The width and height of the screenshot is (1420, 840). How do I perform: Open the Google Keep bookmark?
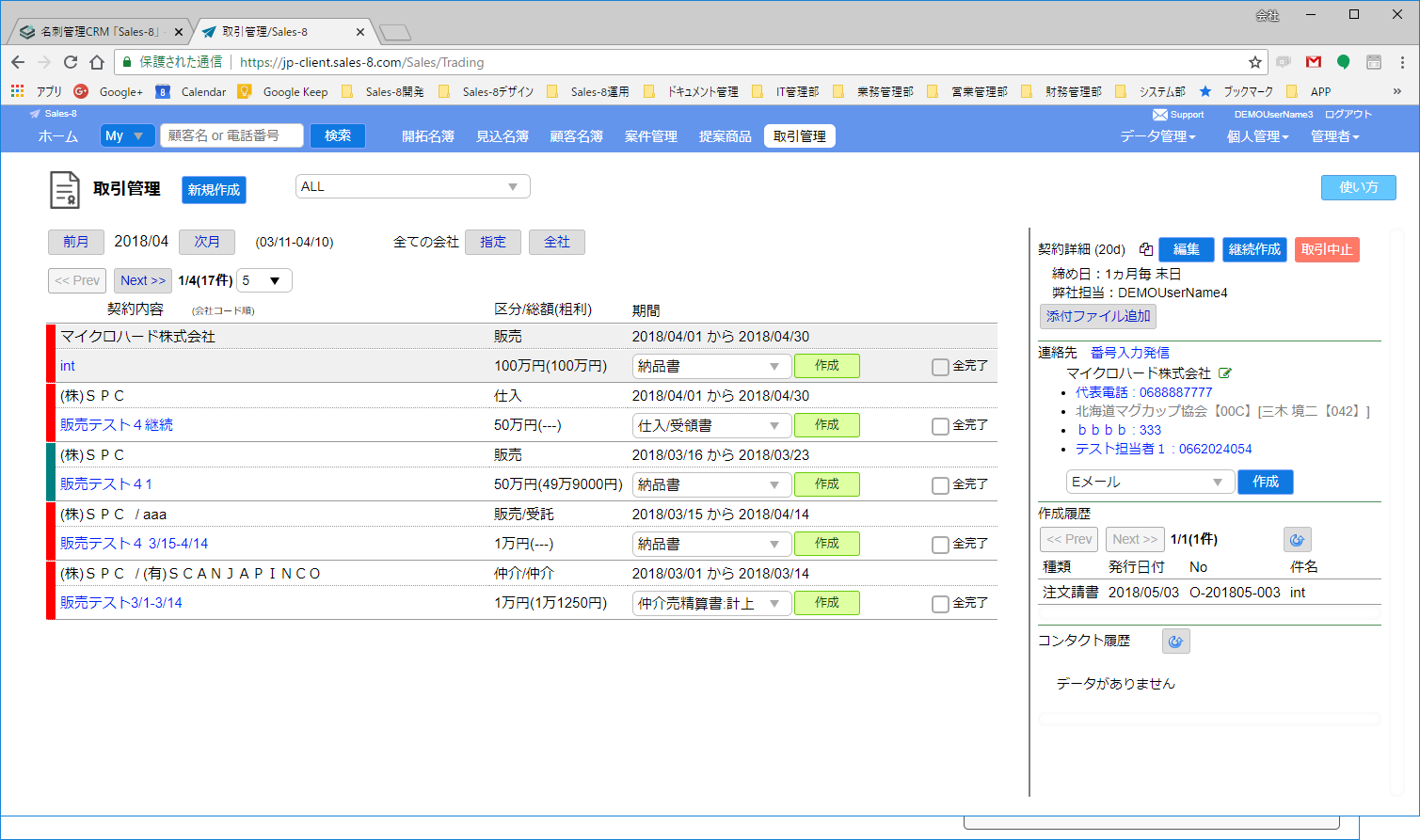click(x=283, y=91)
